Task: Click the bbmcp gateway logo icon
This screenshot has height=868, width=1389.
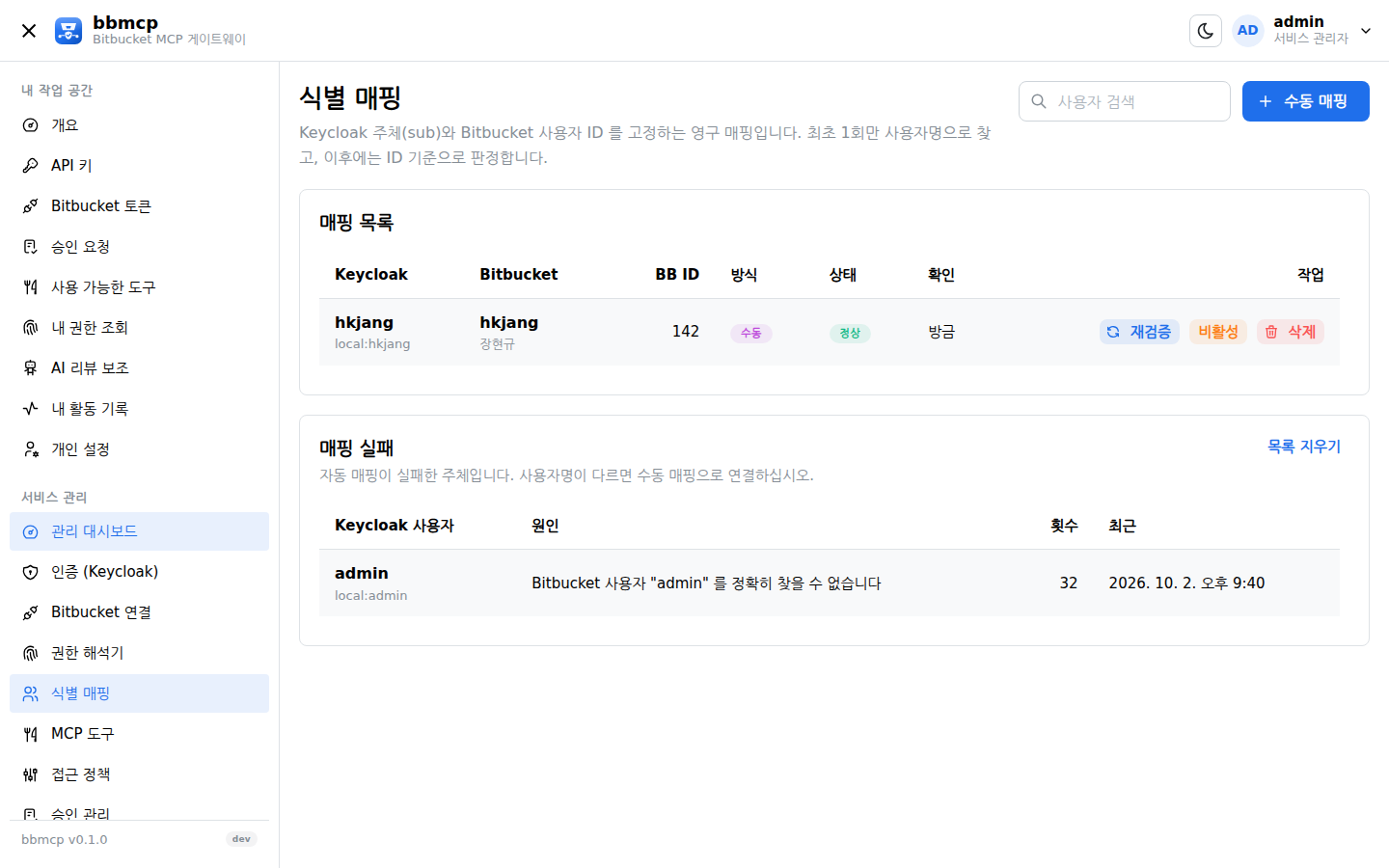Action: point(68,31)
